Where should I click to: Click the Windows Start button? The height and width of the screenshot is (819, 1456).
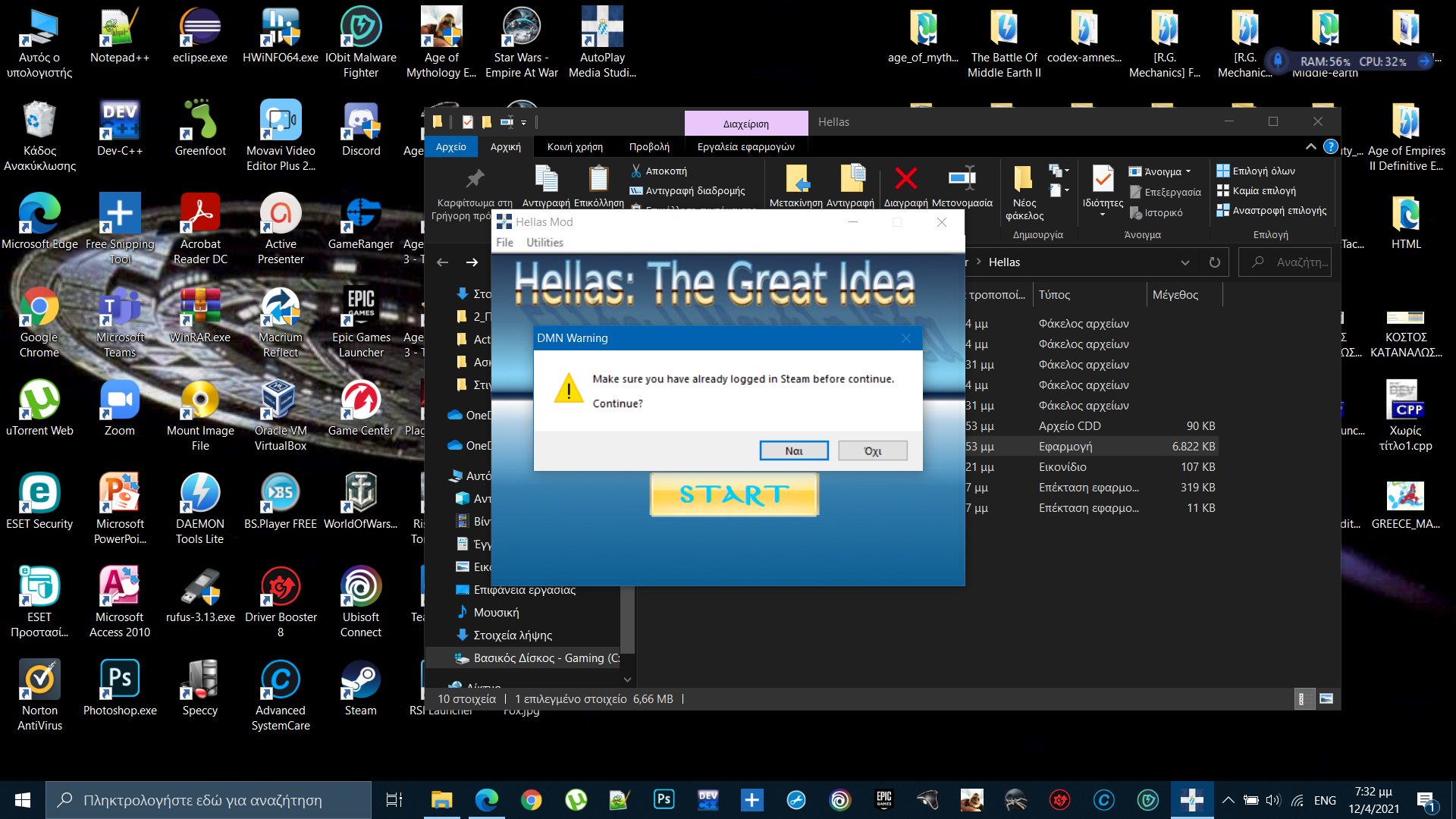coord(23,800)
